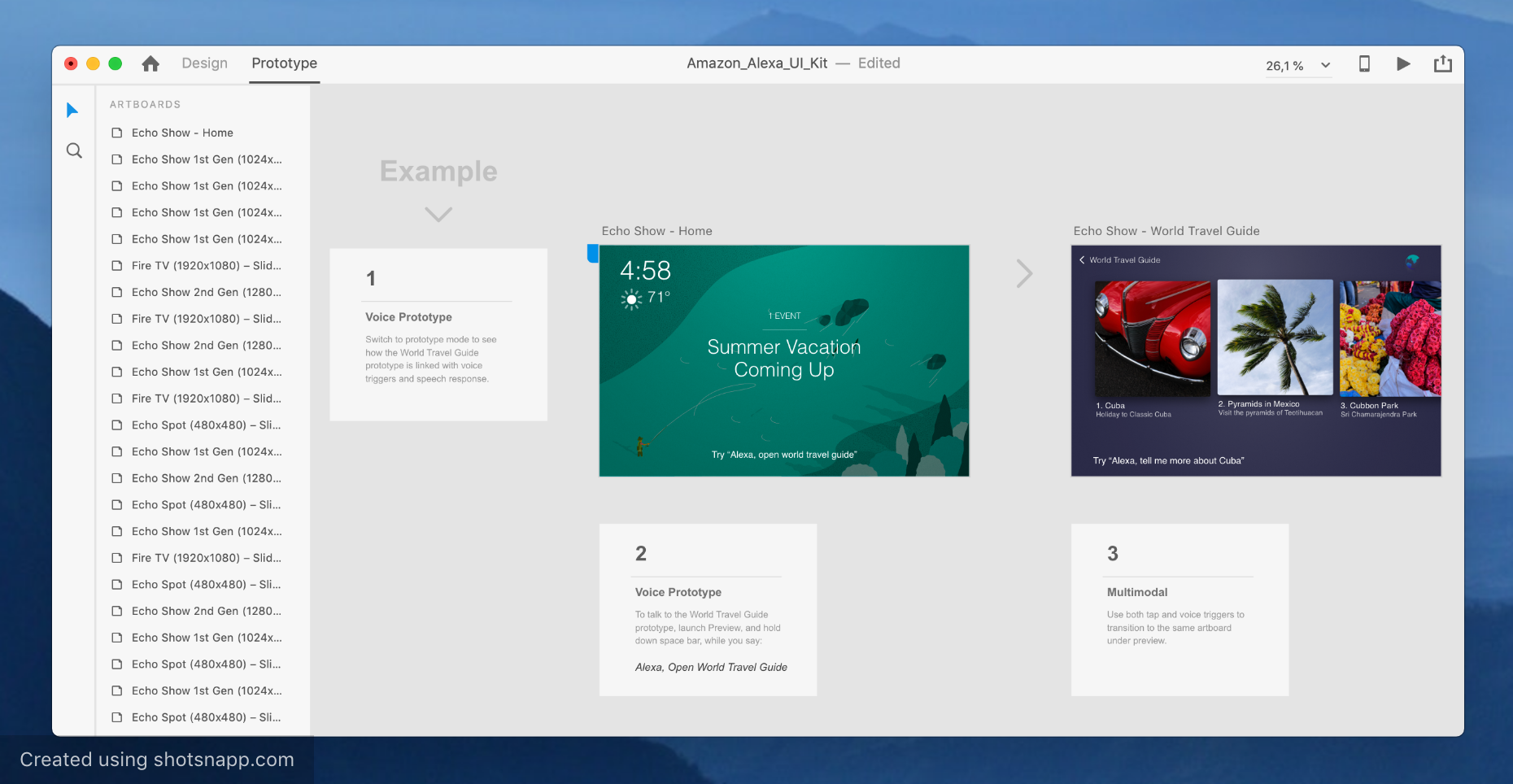Click the World Travel Guide header text in artboard
The height and width of the screenshot is (784, 1513).
[1125, 260]
